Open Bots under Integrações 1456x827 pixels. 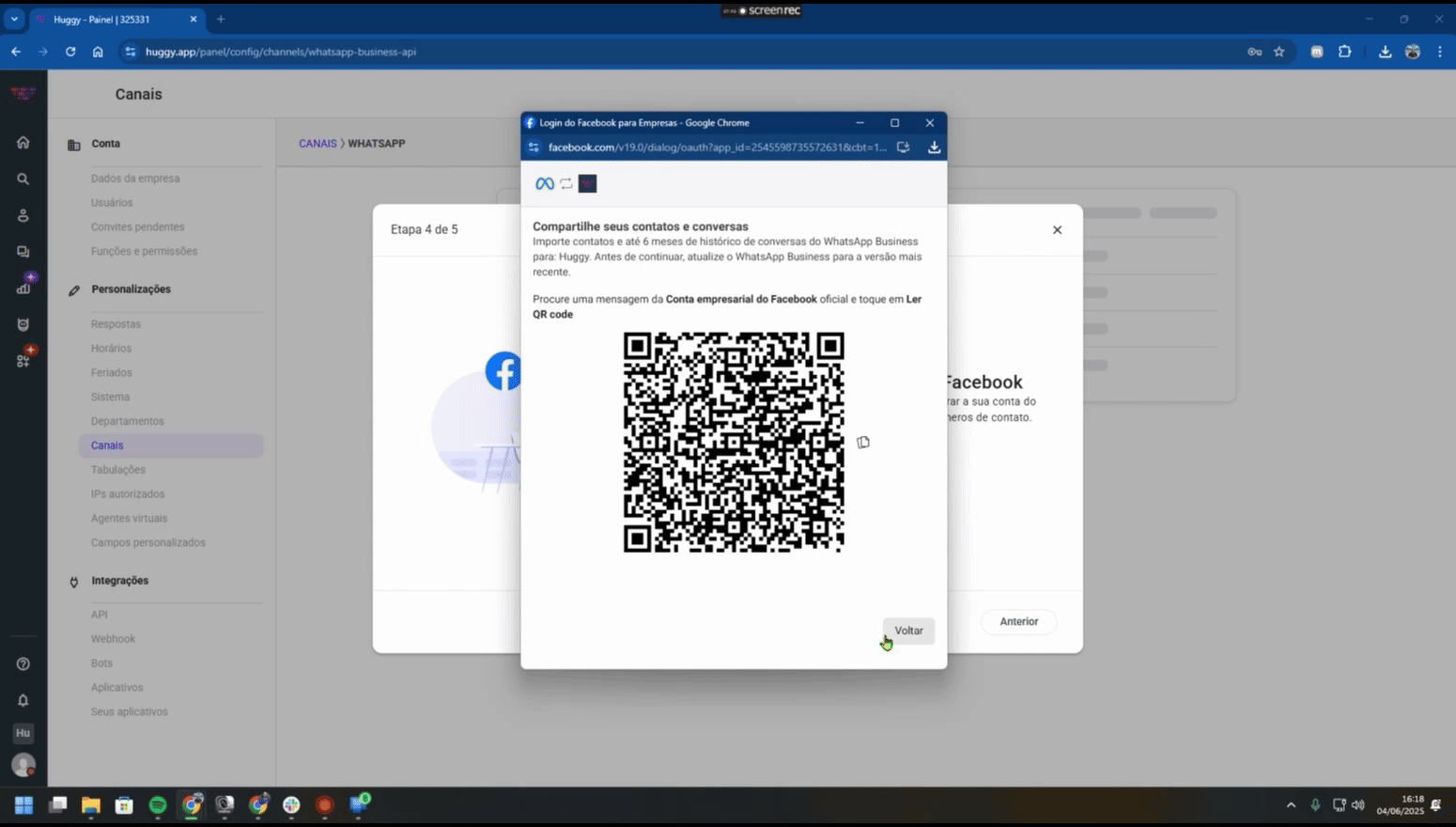tap(101, 663)
